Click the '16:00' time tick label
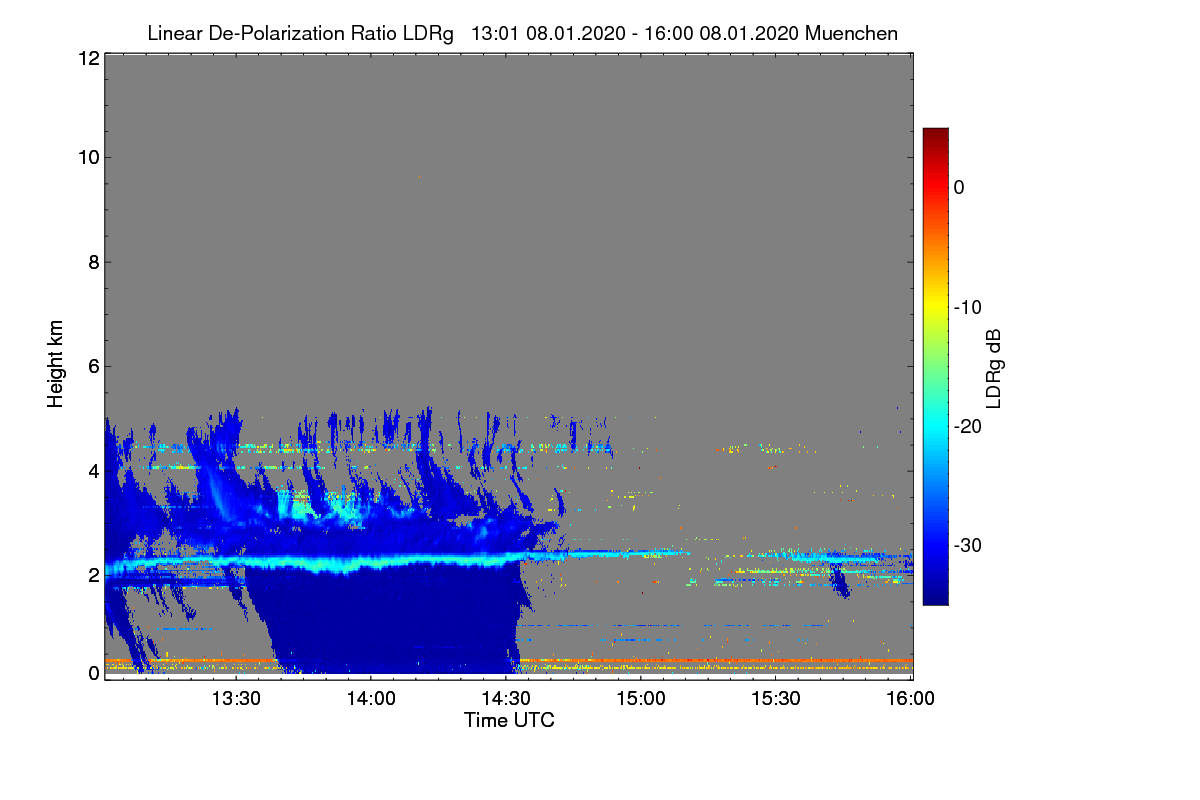 point(911,700)
